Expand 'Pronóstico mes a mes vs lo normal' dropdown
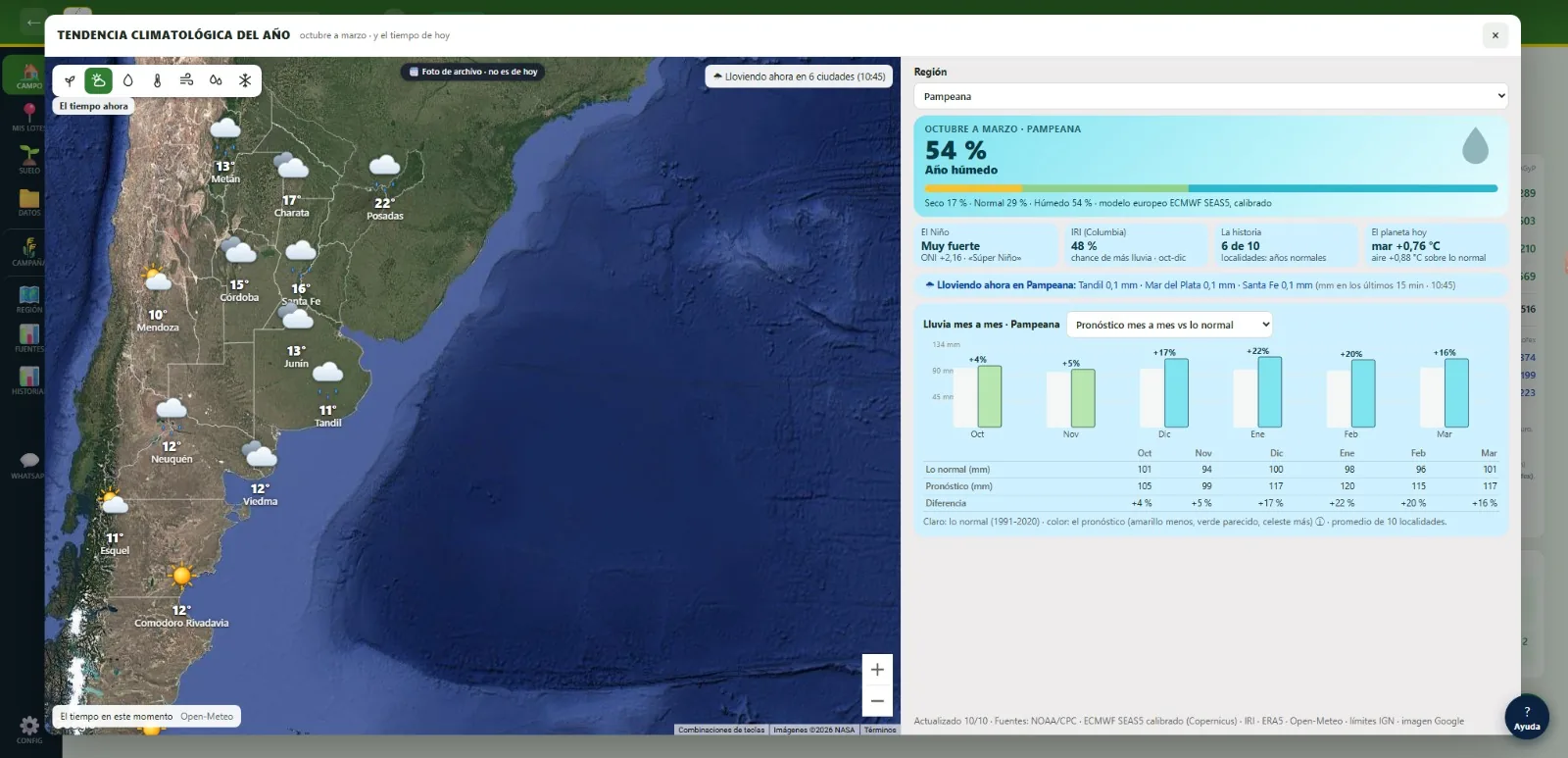This screenshot has width=1568, height=758. pyautogui.click(x=1169, y=325)
